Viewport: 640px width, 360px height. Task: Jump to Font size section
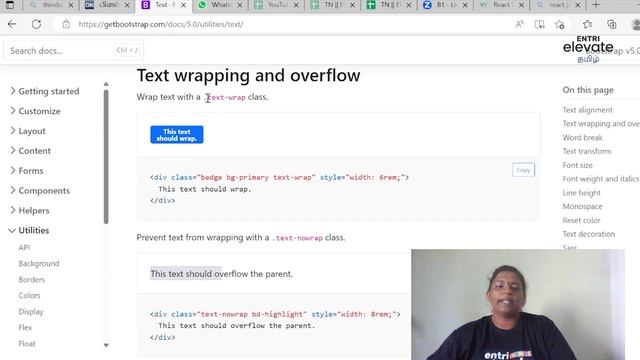click(x=578, y=165)
